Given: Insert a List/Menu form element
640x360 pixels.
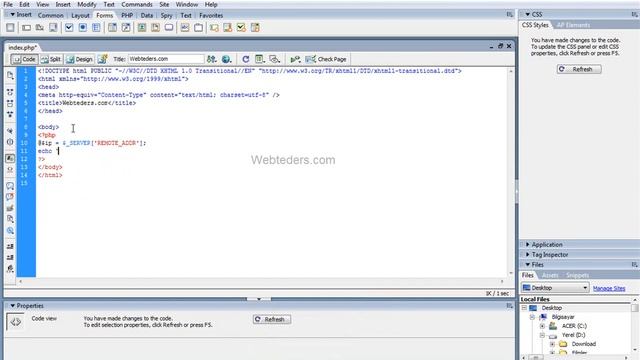Looking at the screenshot, I should click(x=112, y=28).
